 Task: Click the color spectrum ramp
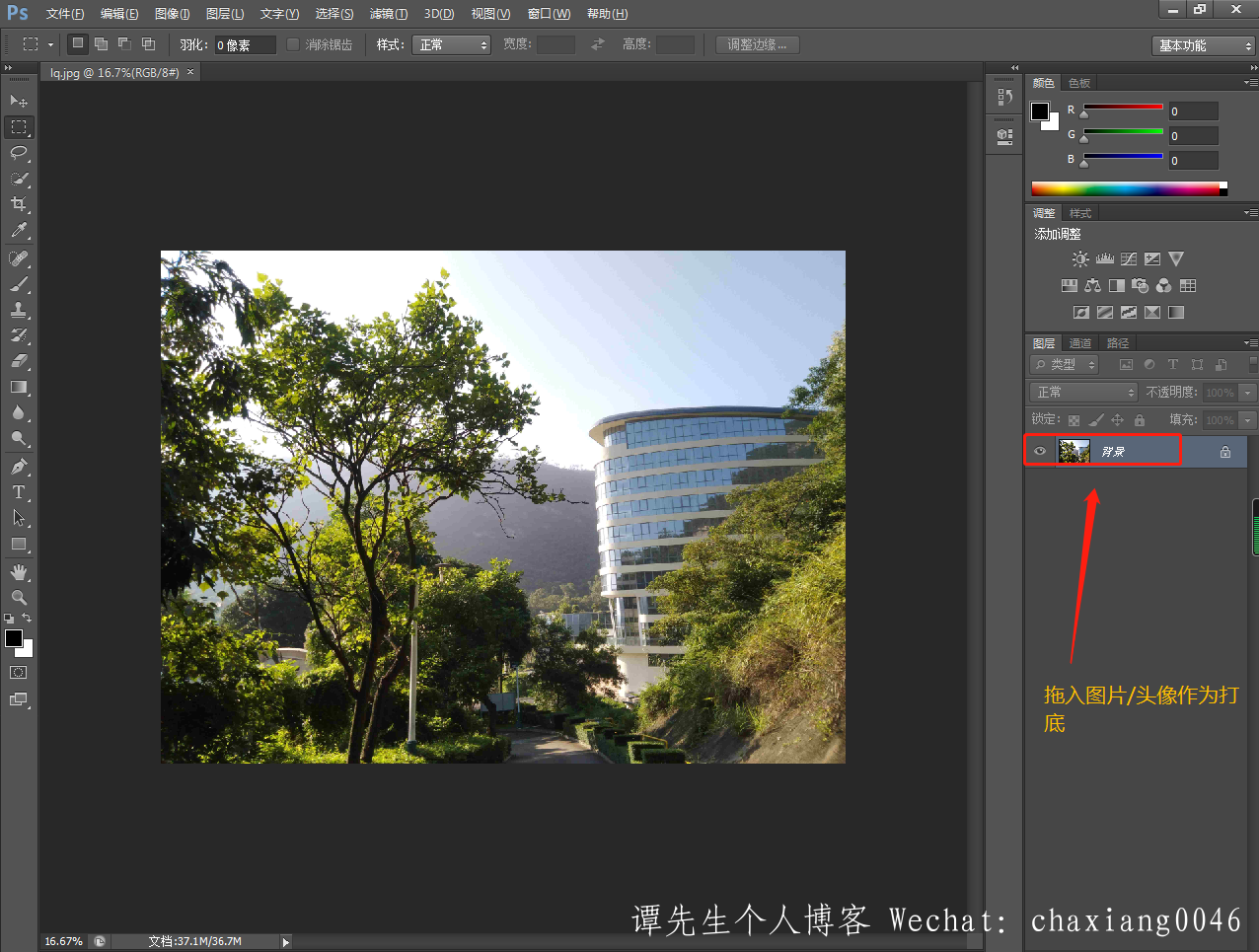[1125, 188]
